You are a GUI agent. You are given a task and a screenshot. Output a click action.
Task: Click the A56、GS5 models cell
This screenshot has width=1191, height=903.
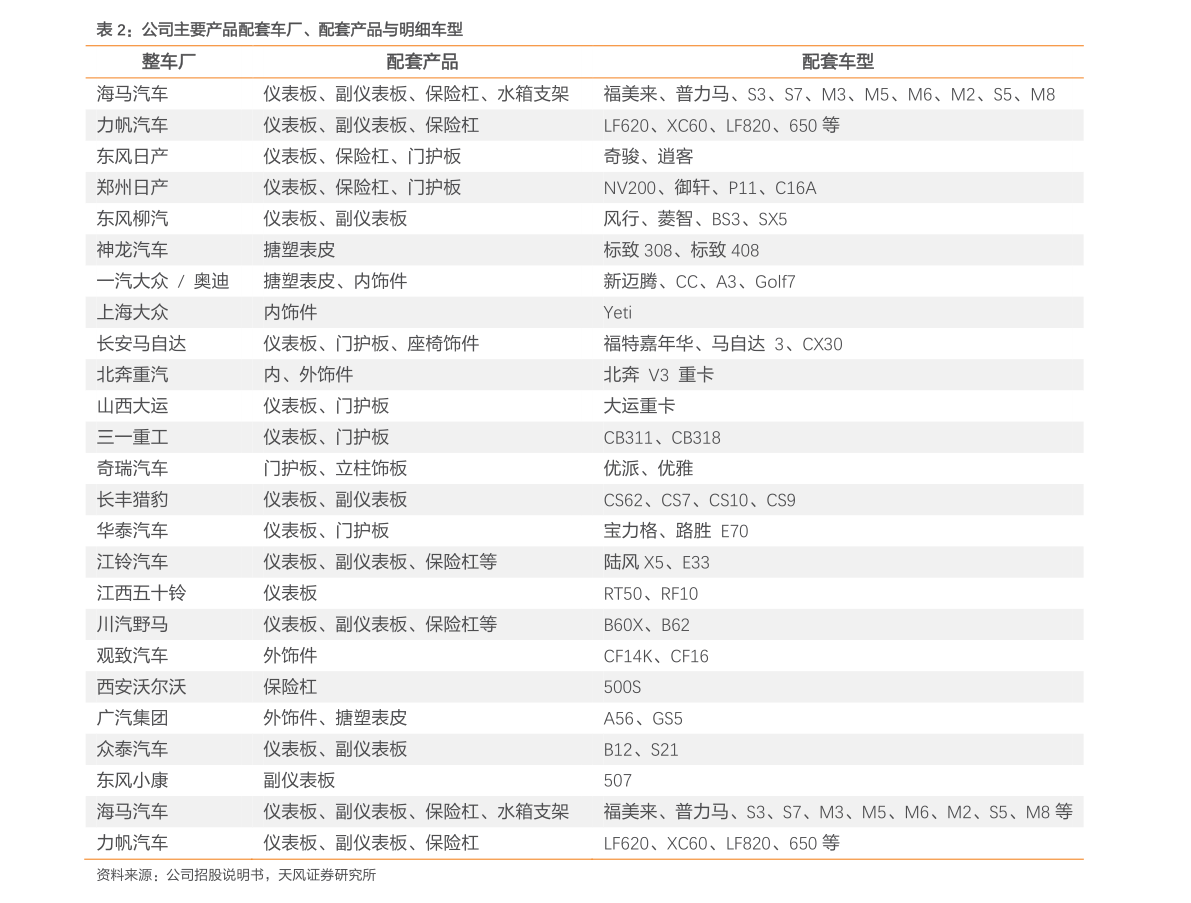[x=643, y=718]
